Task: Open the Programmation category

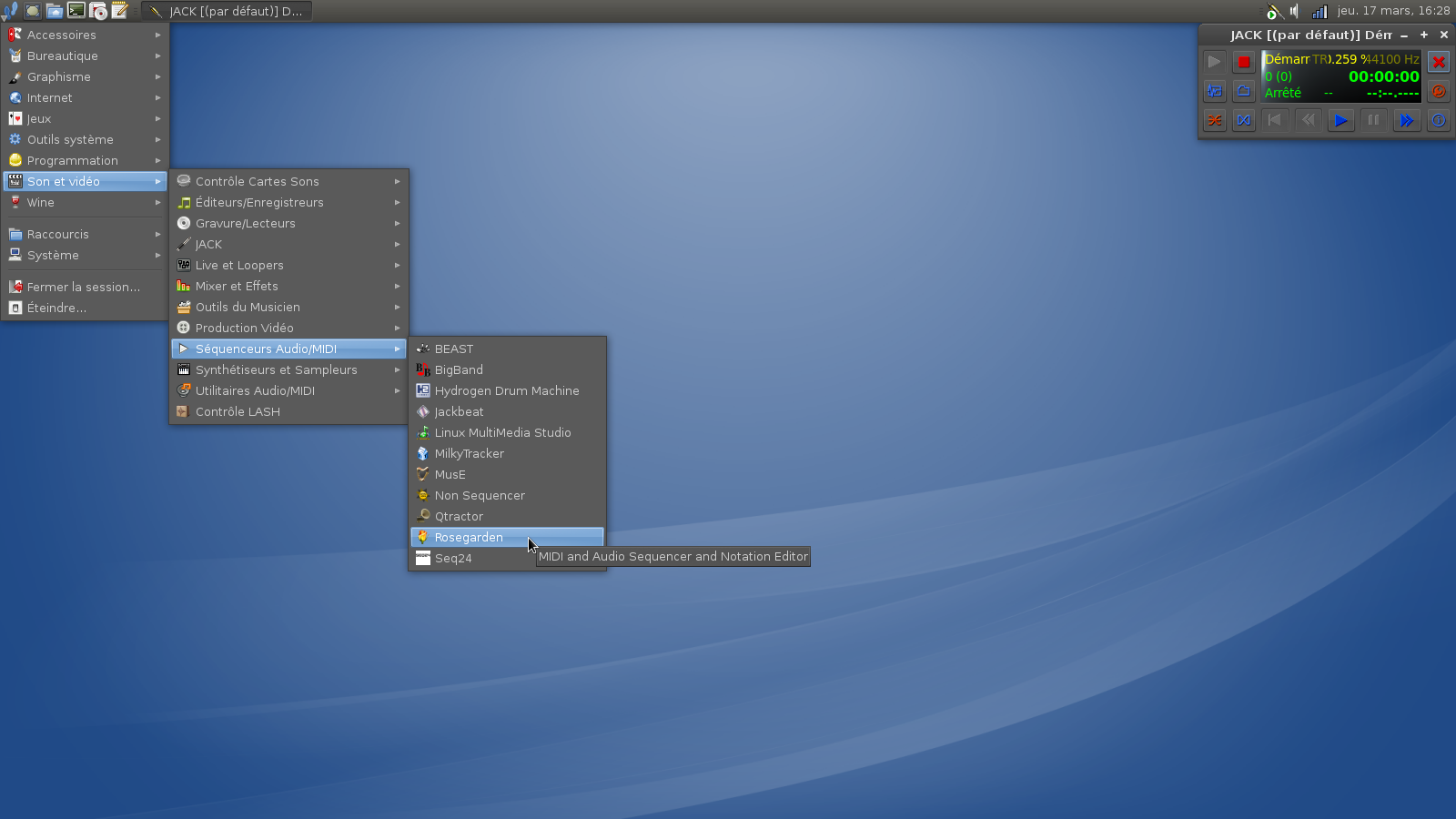Action: pyautogui.click(x=85, y=160)
